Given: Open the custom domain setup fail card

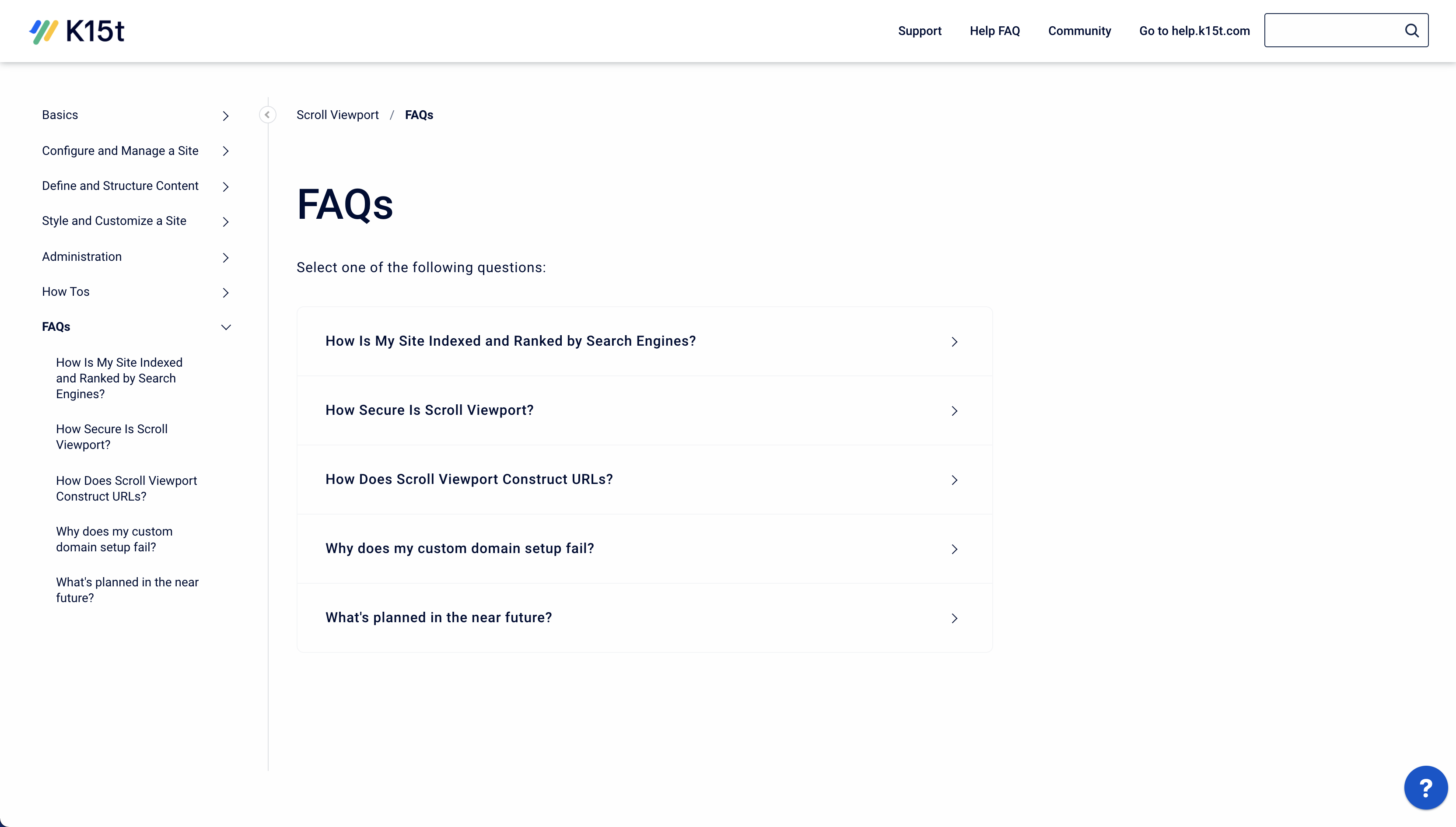Looking at the screenshot, I should tap(644, 549).
